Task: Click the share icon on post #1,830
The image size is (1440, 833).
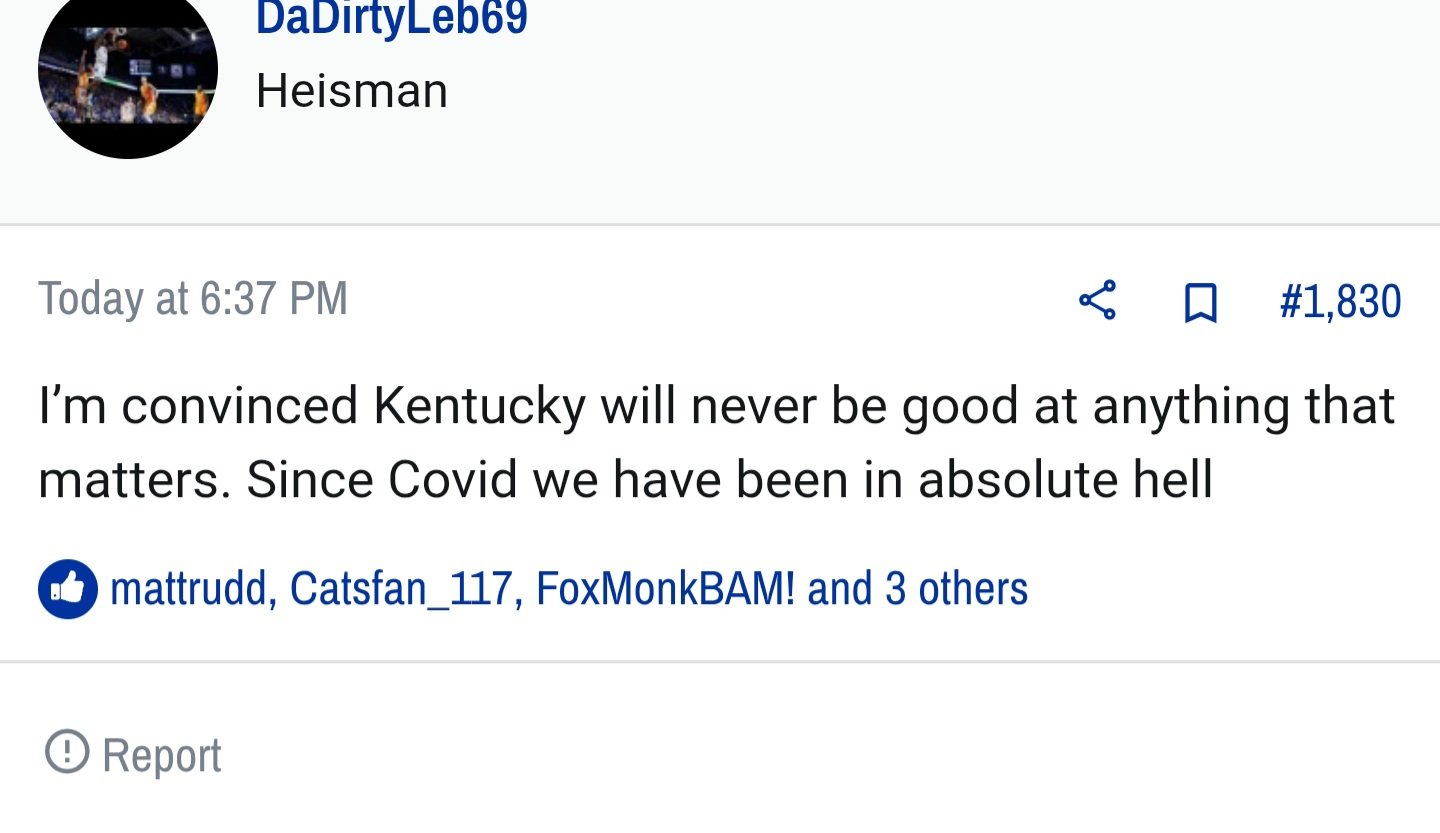Action: (1097, 301)
